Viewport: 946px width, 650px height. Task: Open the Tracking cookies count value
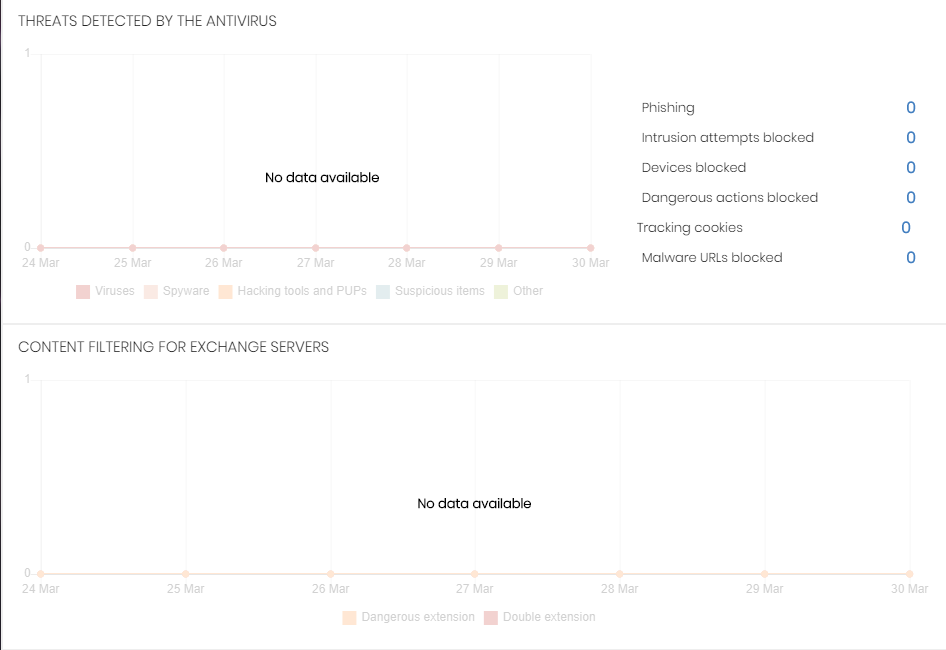906,227
